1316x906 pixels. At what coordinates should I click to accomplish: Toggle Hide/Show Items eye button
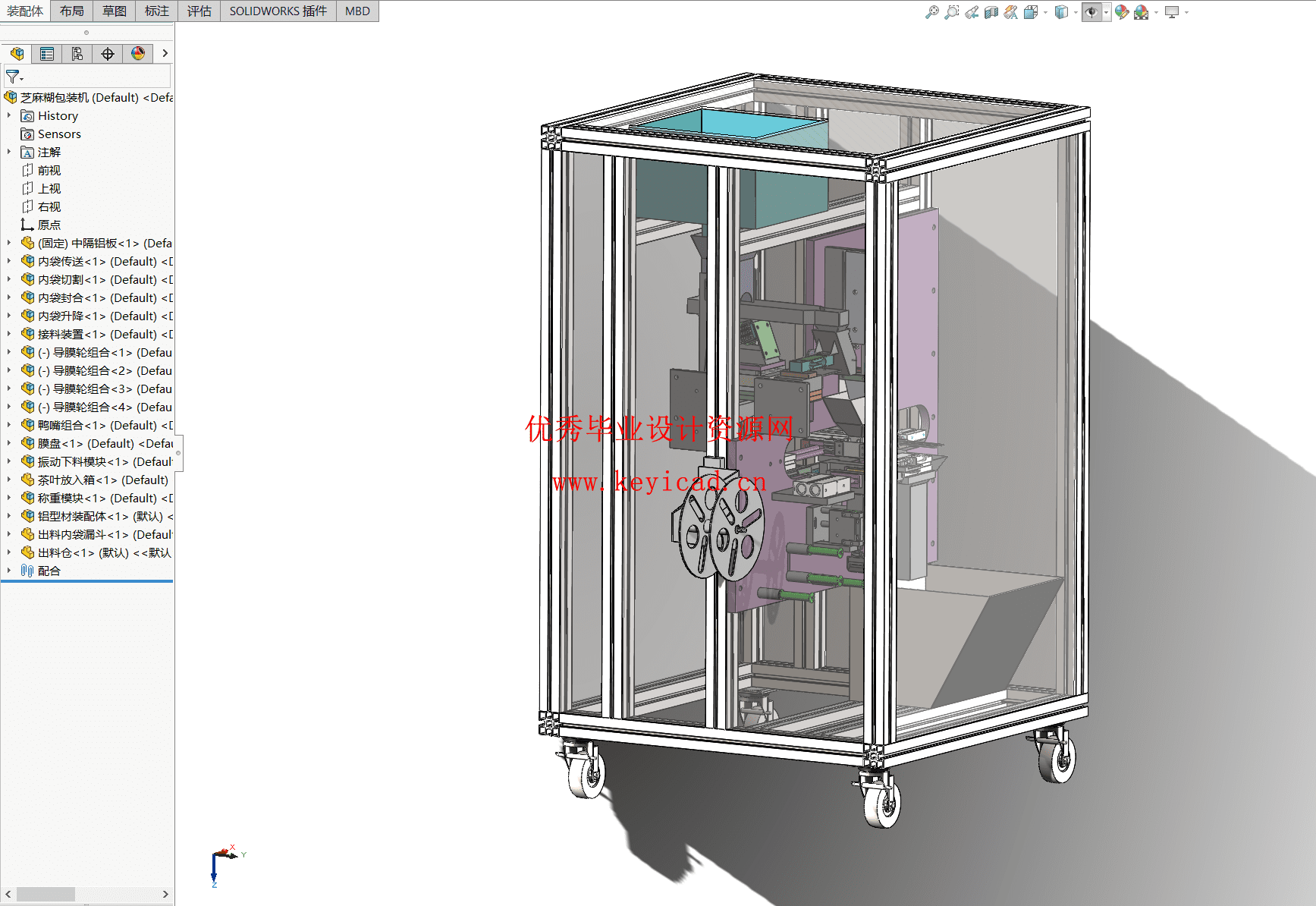1091,12
